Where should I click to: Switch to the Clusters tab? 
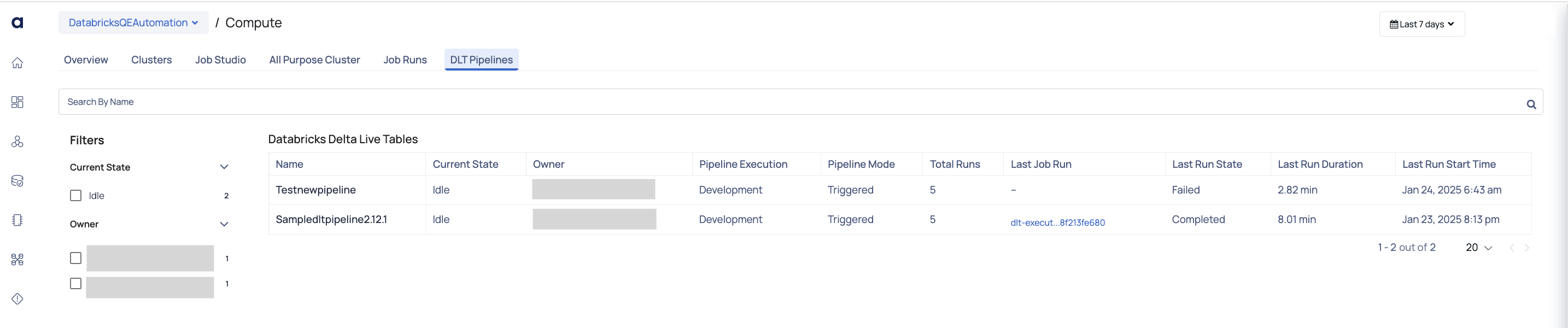click(151, 60)
